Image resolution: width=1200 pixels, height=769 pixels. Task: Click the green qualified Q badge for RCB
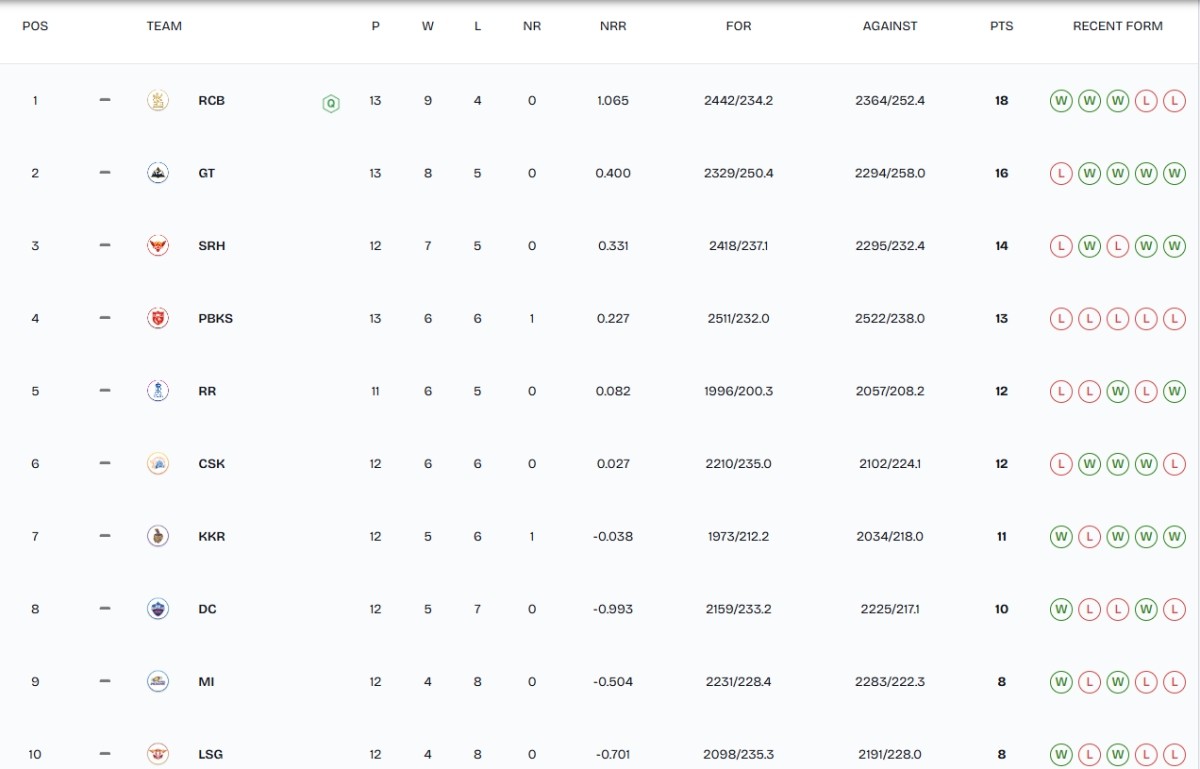click(x=331, y=103)
